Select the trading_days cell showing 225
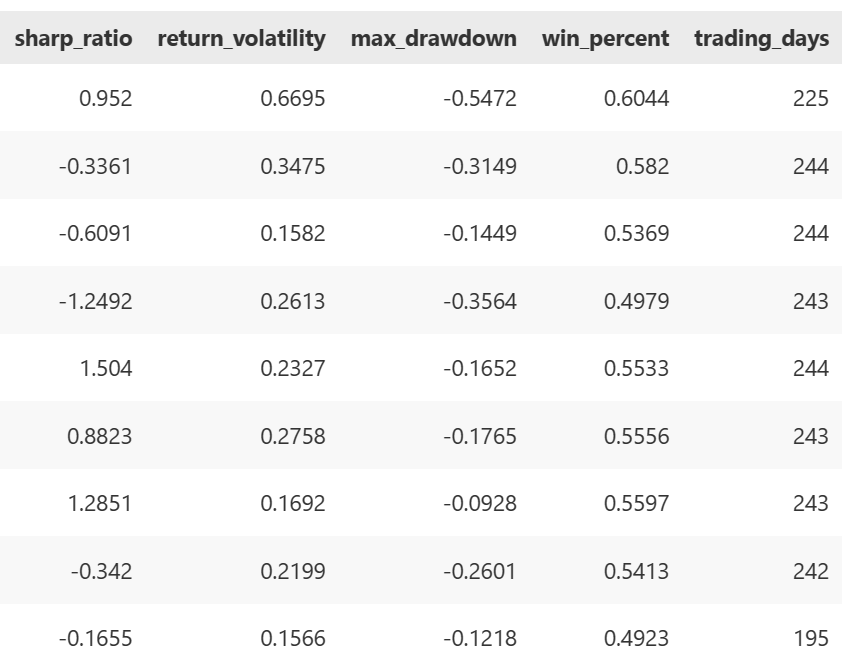This screenshot has width=852, height=670. (x=811, y=99)
